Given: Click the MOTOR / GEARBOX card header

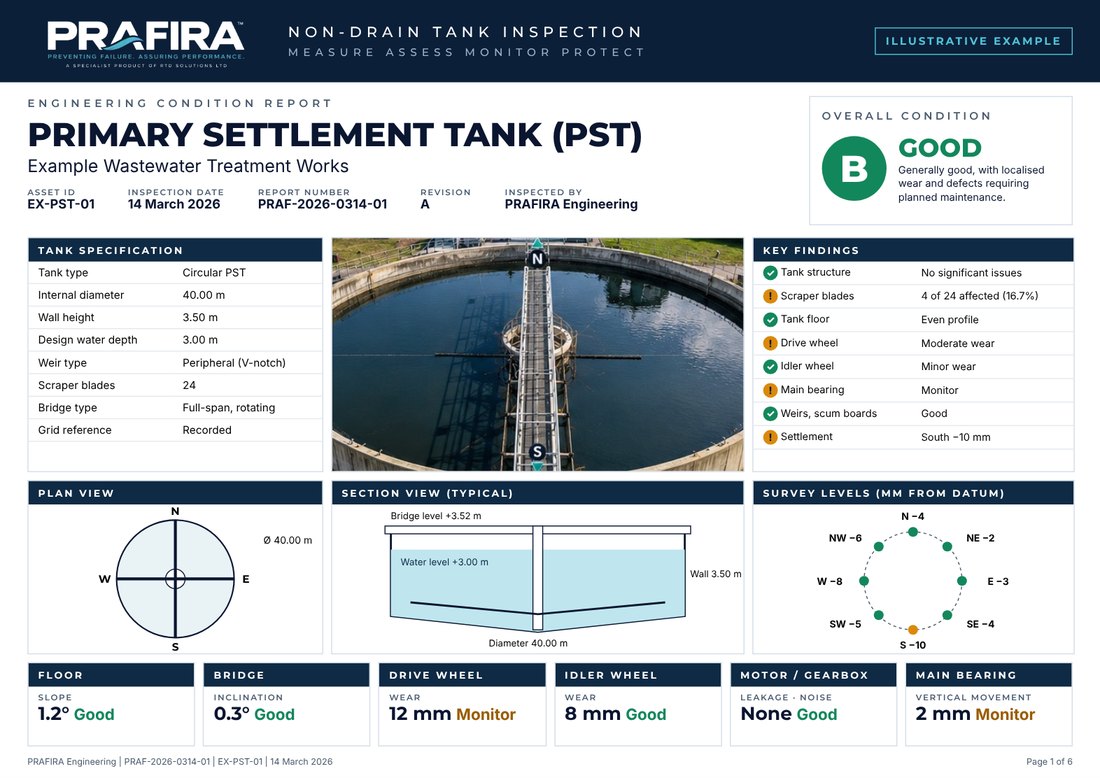Looking at the screenshot, I should (x=814, y=675).
